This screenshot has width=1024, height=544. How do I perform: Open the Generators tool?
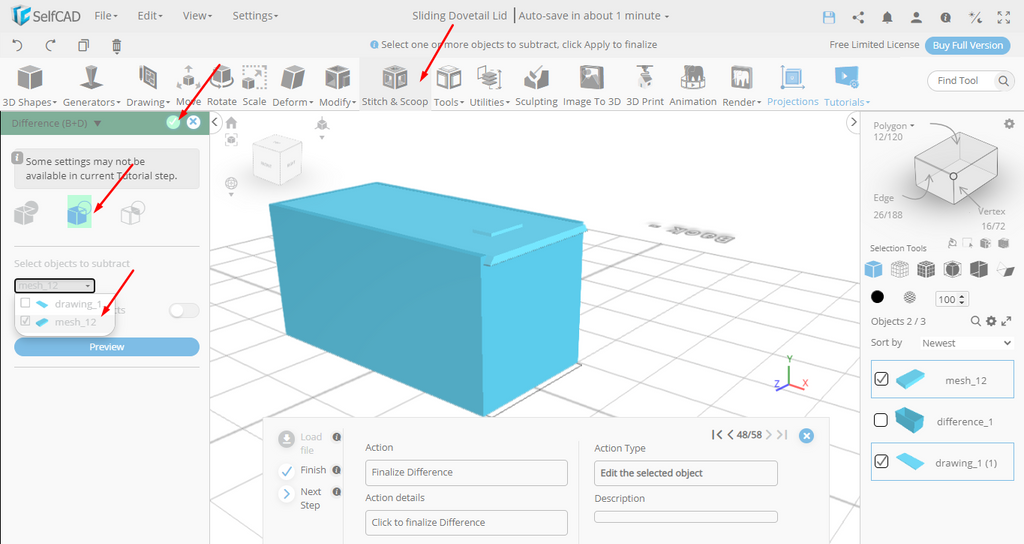pyautogui.click(x=91, y=86)
